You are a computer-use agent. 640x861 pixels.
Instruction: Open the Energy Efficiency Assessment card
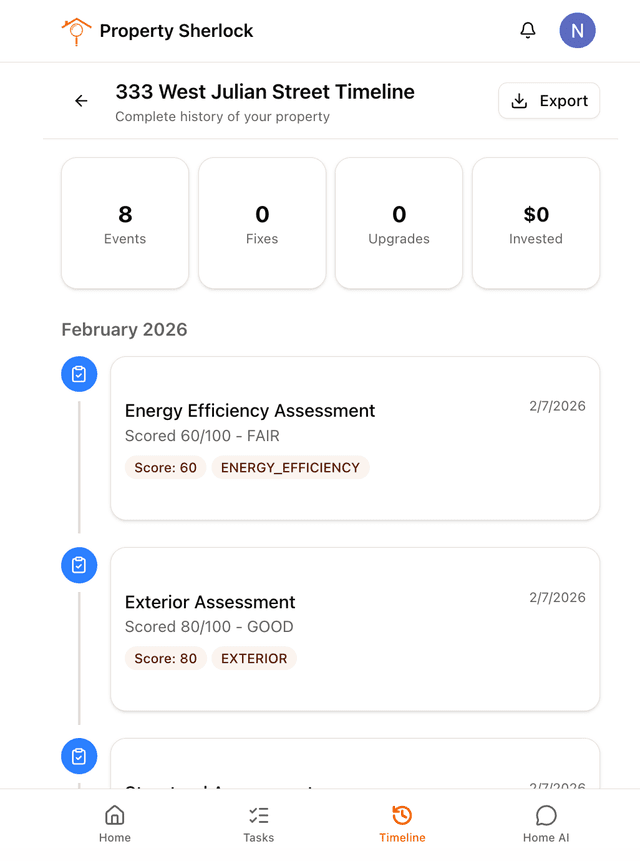(355, 438)
